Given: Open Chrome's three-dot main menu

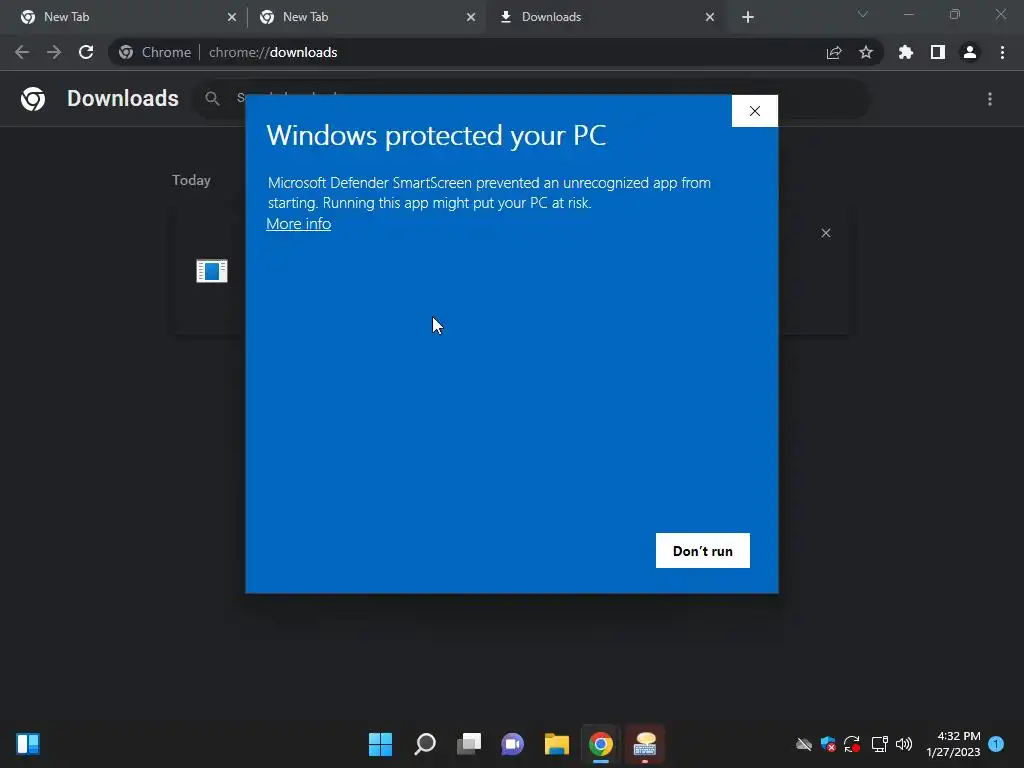Looking at the screenshot, I should (x=1002, y=52).
